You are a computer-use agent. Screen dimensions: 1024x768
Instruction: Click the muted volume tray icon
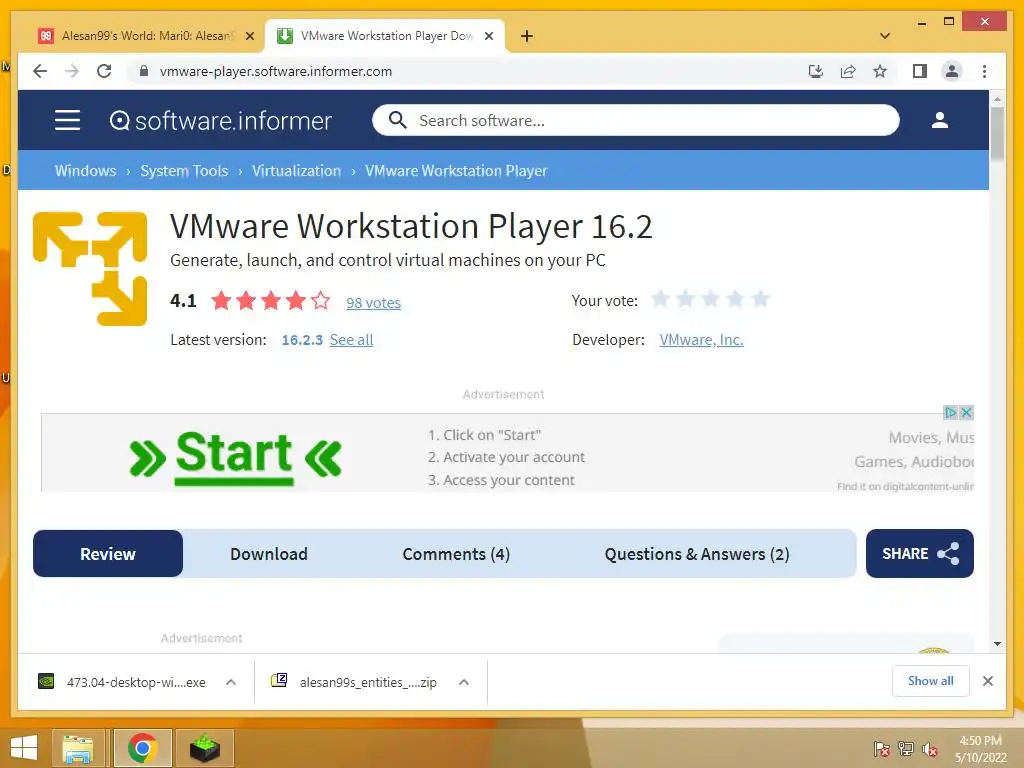pos(930,749)
